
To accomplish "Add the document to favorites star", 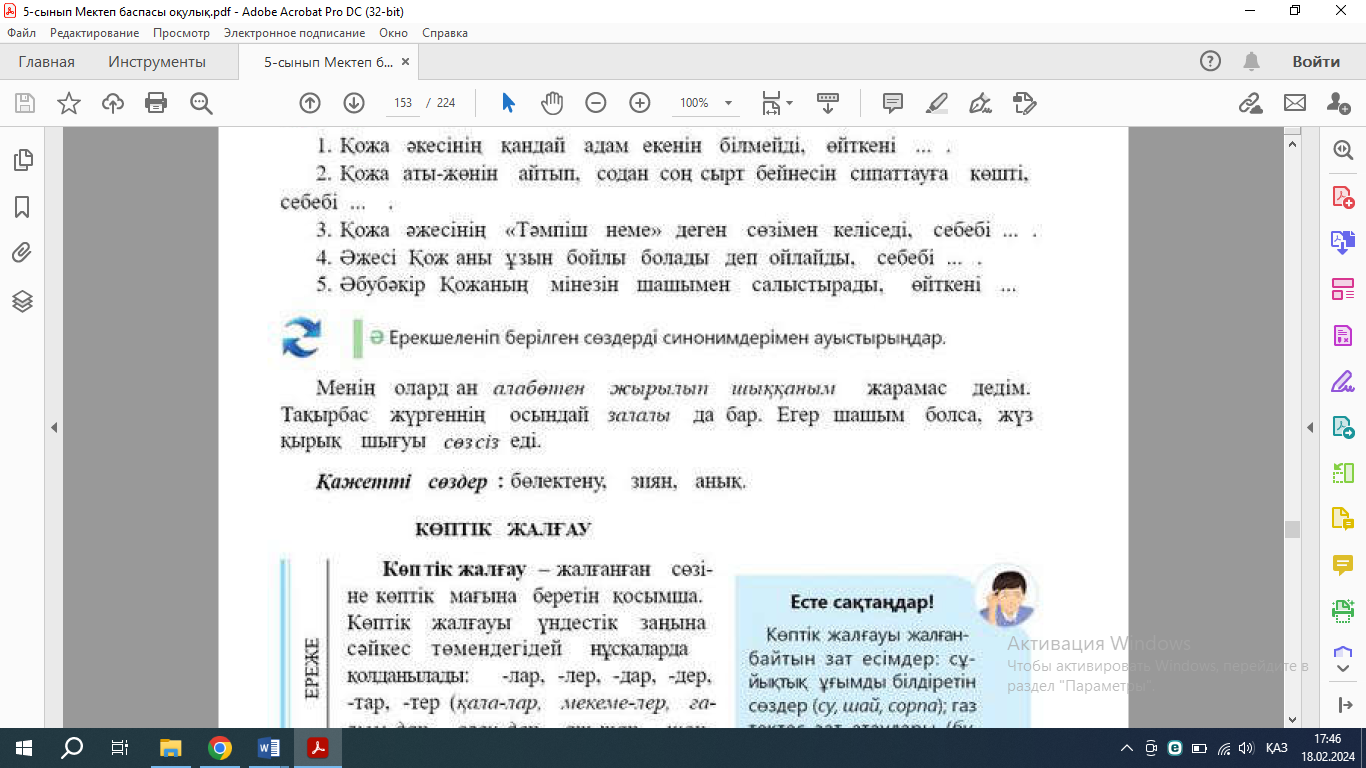I will point(69,103).
